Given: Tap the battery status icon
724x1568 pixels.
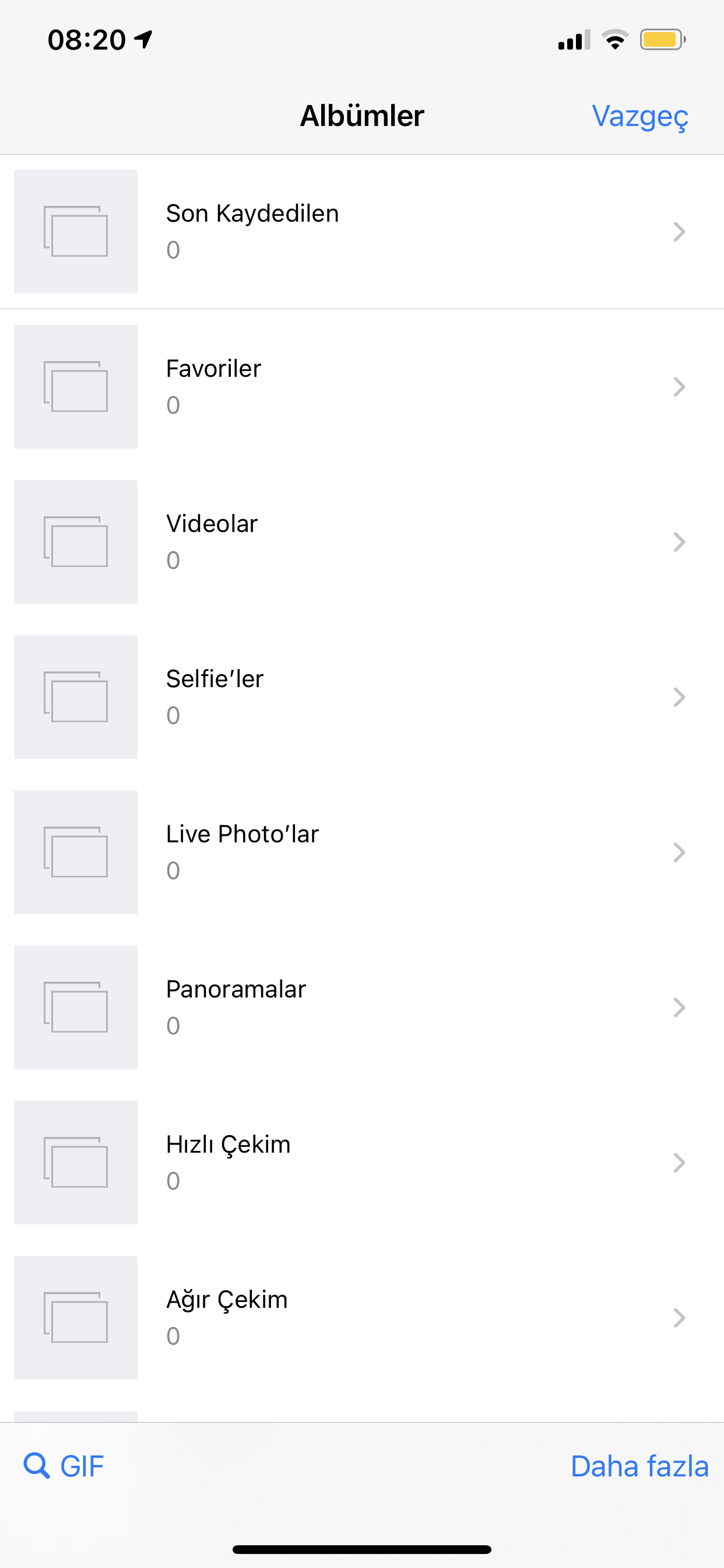Looking at the screenshot, I should click(663, 40).
